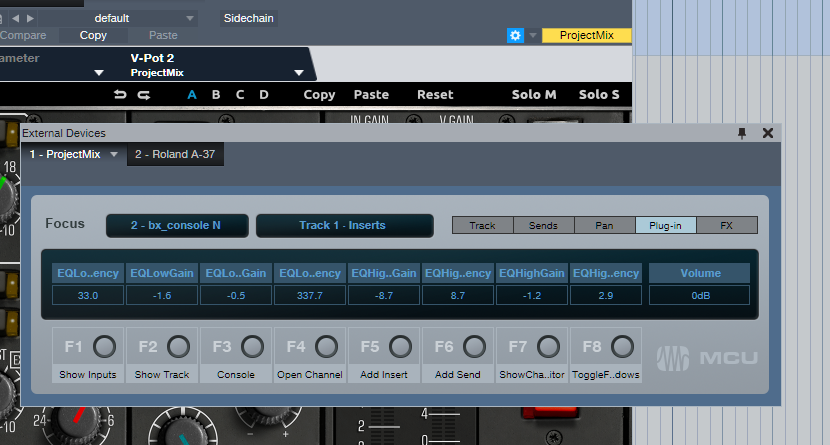830x445 pixels.
Task: Toggle the Compare button
Action: point(23,35)
